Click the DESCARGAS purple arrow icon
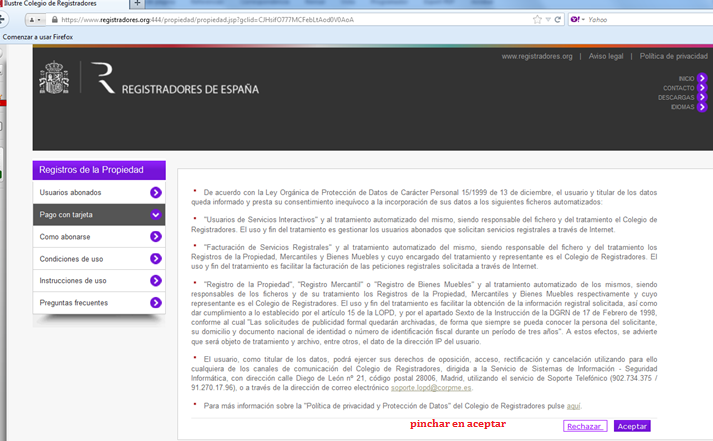Viewport: 713px width, 441px height. (702, 97)
